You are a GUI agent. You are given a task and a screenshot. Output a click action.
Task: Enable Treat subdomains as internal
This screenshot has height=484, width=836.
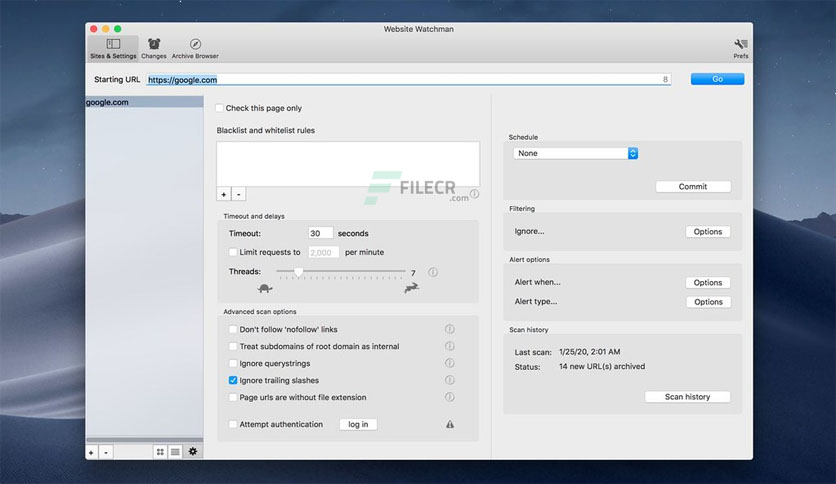(x=233, y=346)
